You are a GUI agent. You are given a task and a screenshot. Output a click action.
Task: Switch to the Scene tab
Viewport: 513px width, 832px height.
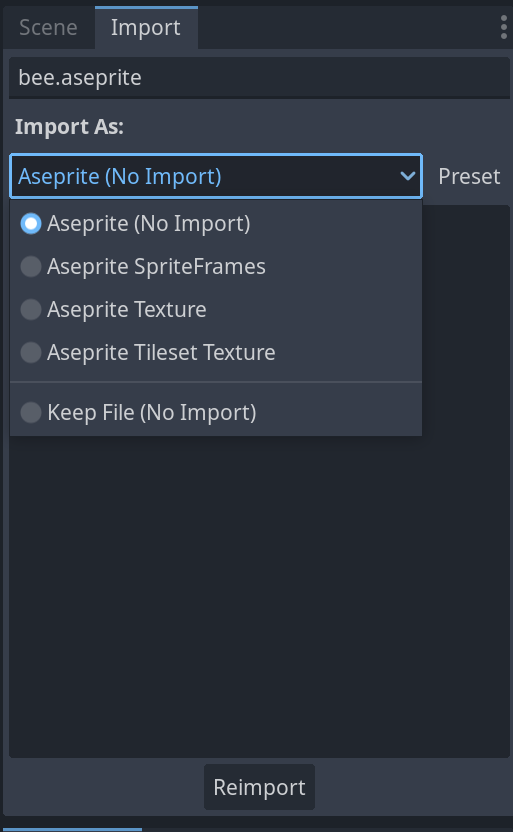(x=48, y=28)
